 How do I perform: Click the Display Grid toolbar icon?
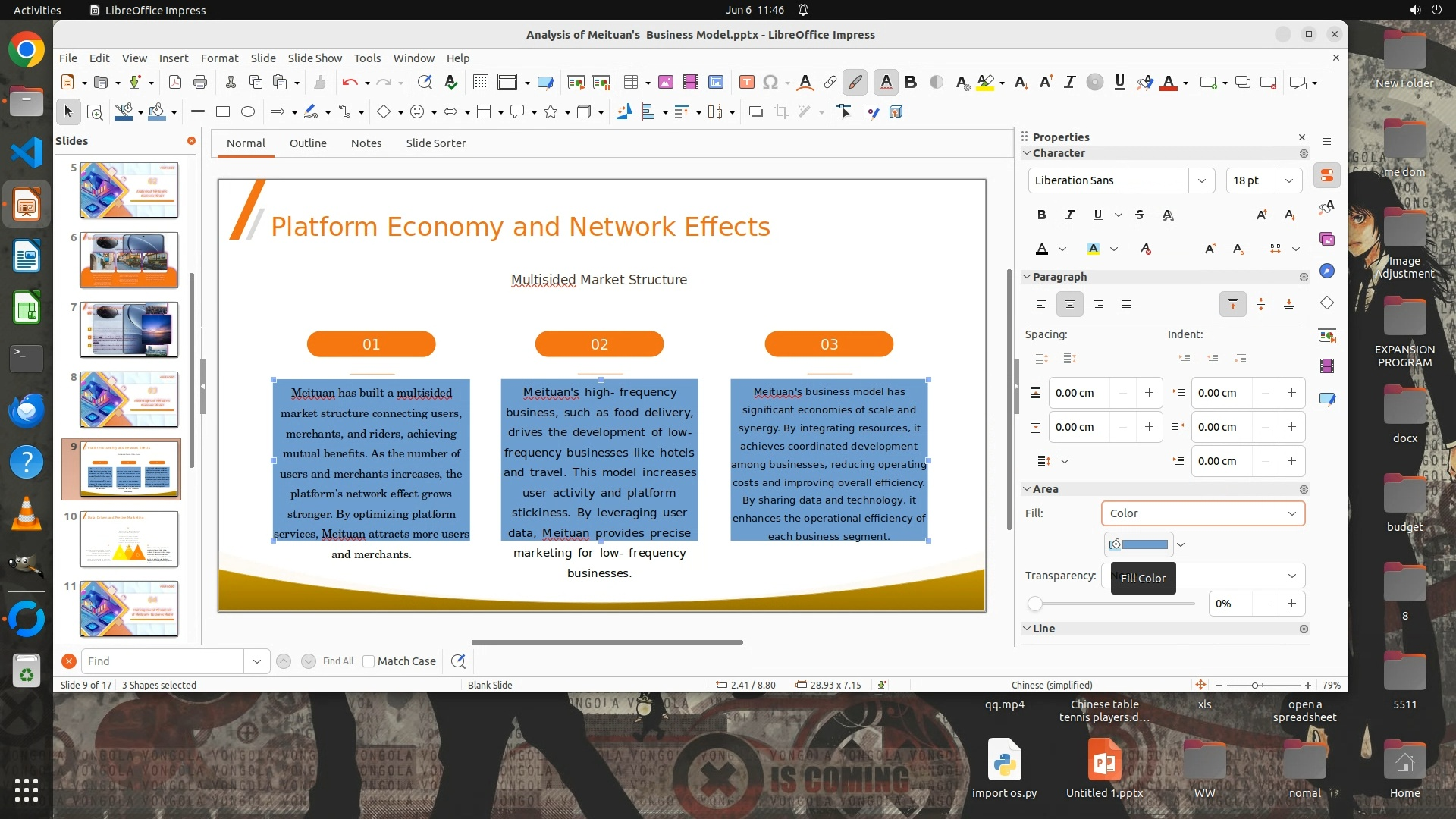[480, 83]
